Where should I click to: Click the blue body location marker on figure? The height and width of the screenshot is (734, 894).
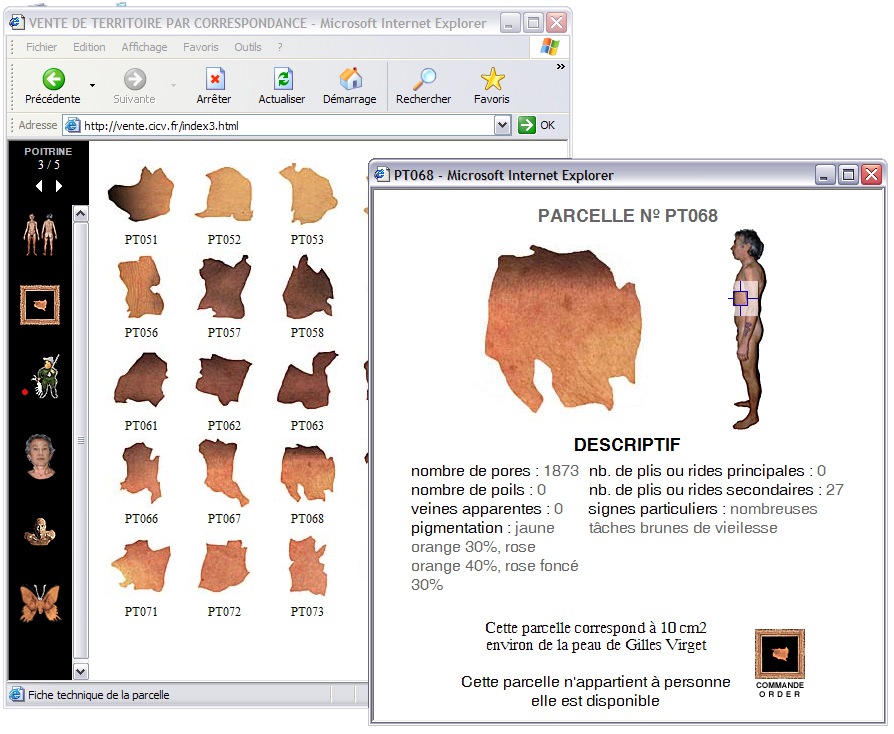click(x=740, y=298)
